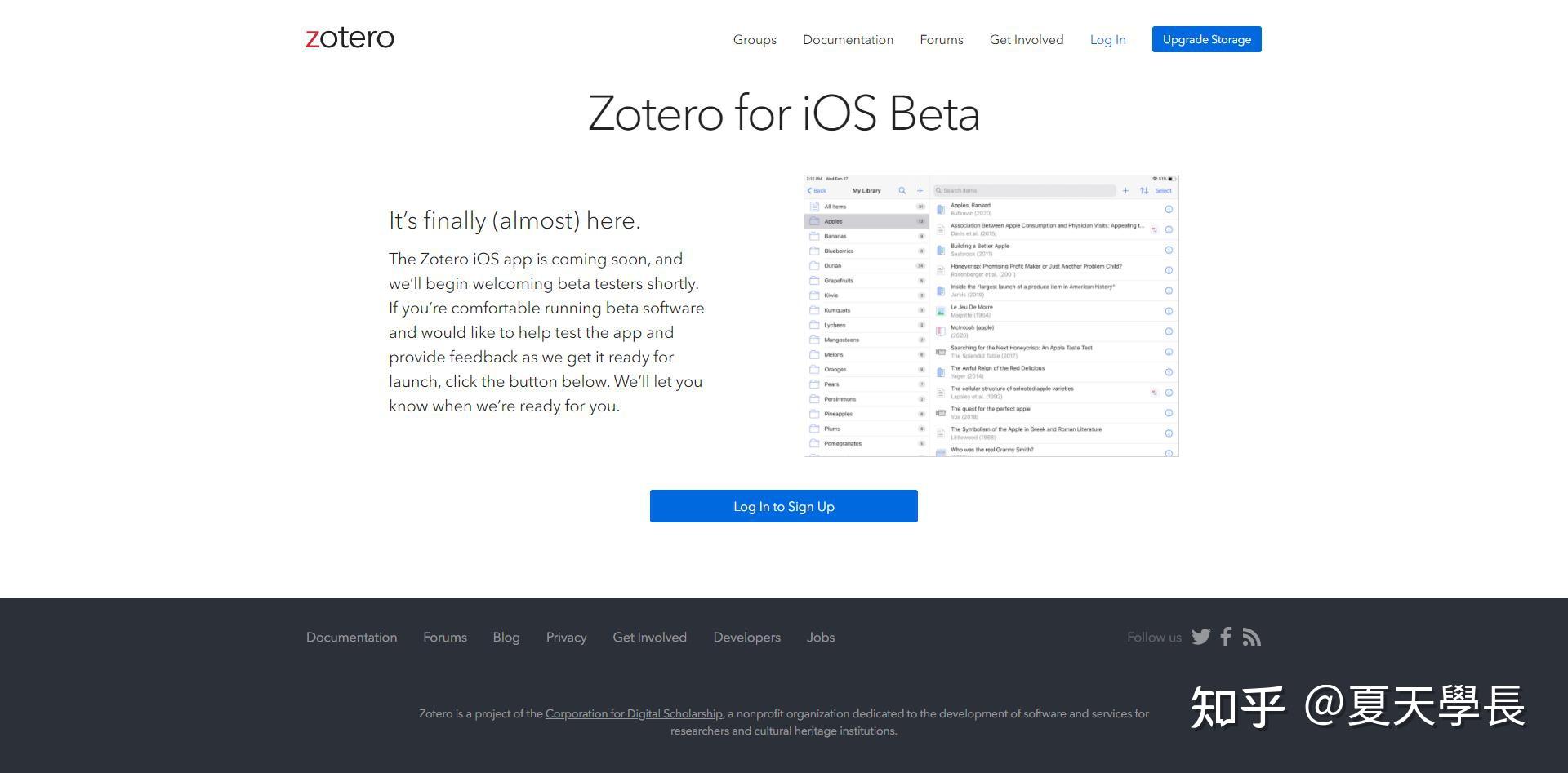Open Zotero's Twitter page from the footer
The width and height of the screenshot is (1568, 773).
tap(1200, 637)
